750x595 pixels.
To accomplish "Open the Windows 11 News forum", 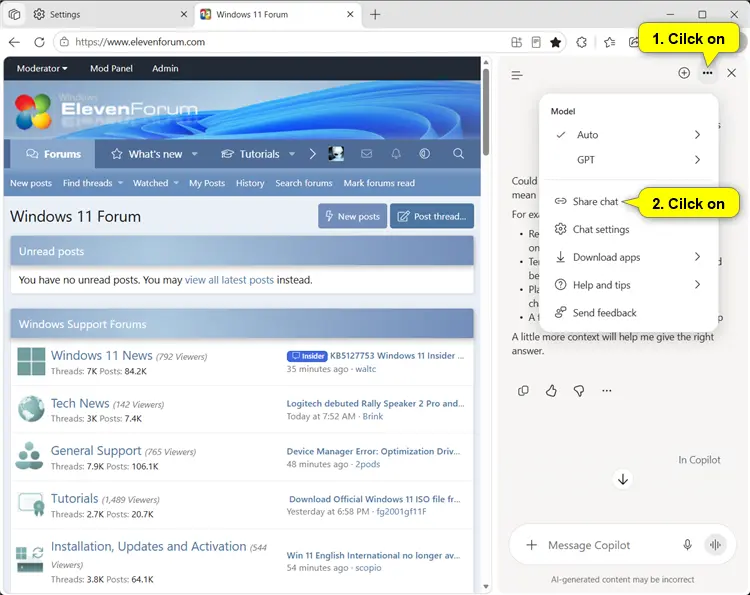I will (x=101, y=355).
